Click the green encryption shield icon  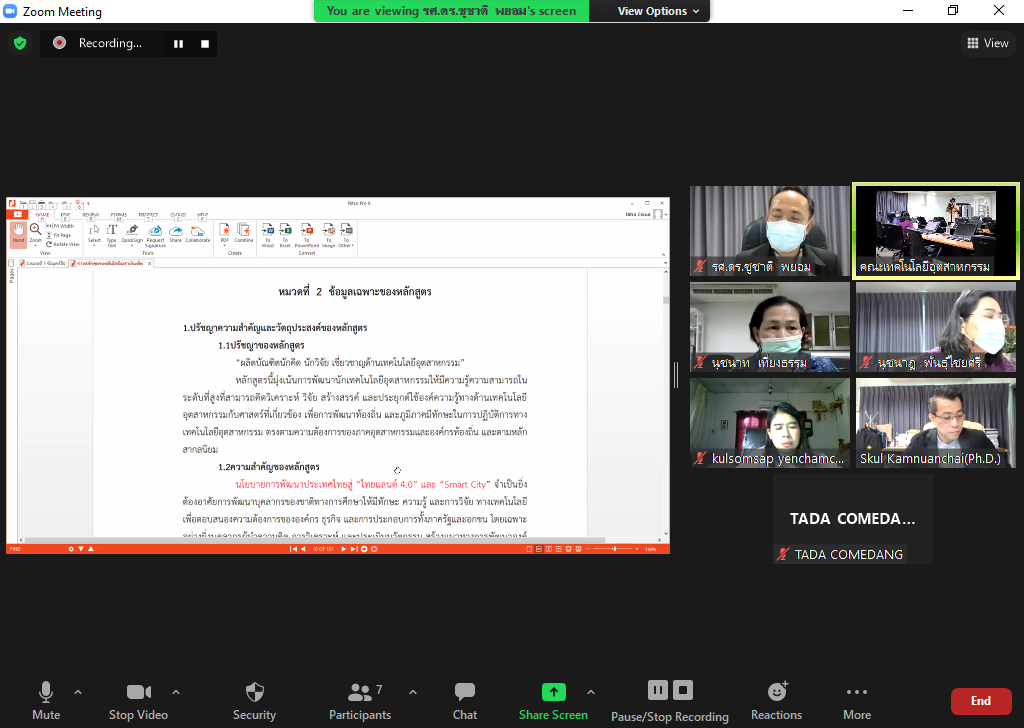20,44
